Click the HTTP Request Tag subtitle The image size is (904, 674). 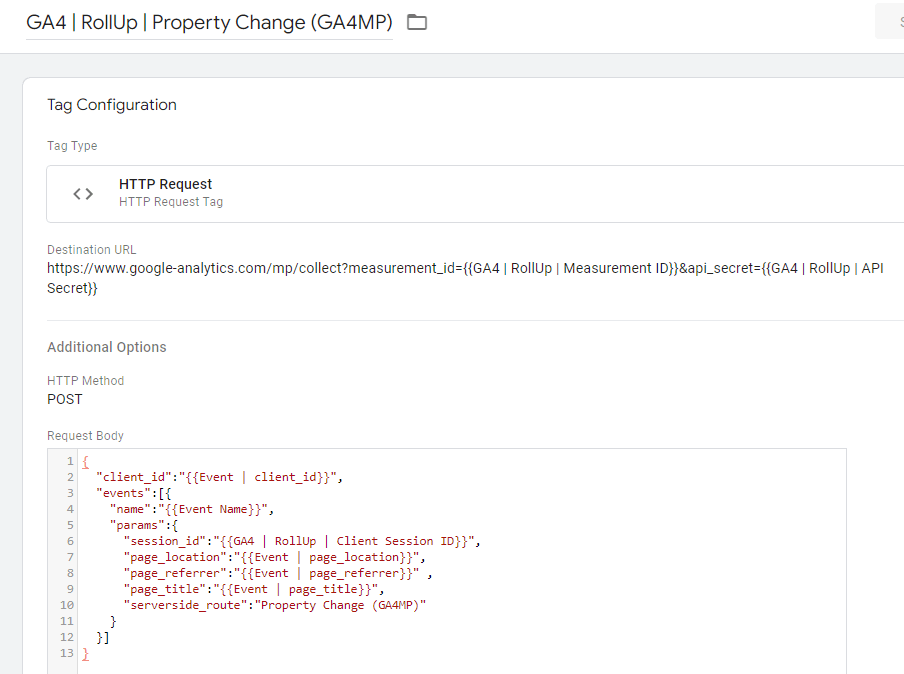pyautogui.click(x=171, y=202)
